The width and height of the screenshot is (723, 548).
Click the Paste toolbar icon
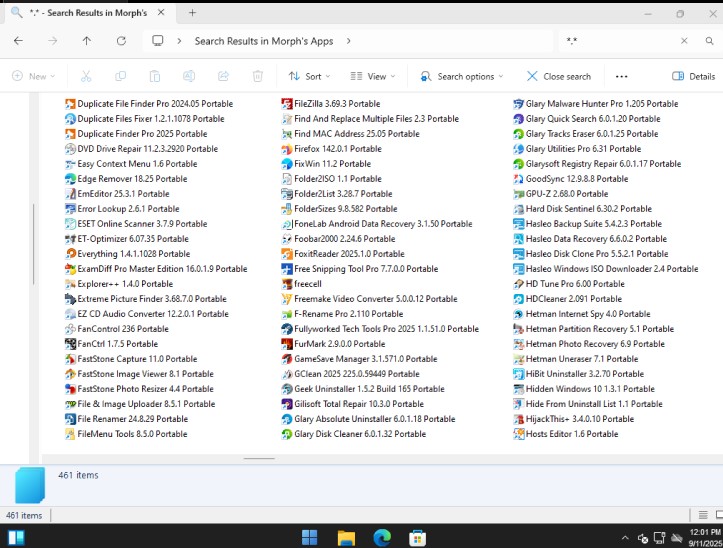[x=155, y=76]
